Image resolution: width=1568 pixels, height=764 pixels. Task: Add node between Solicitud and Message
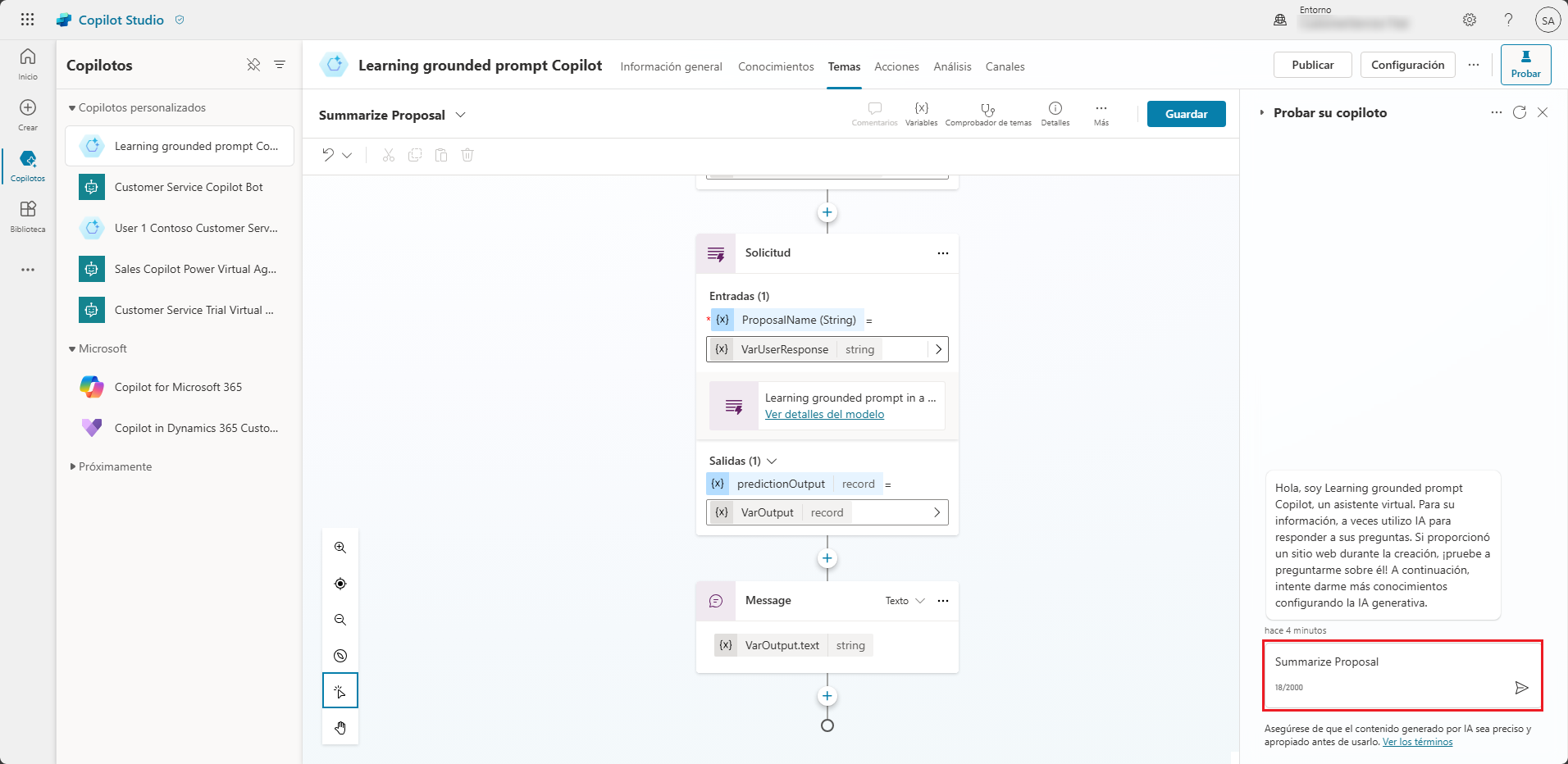pyautogui.click(x=827, y=558)
